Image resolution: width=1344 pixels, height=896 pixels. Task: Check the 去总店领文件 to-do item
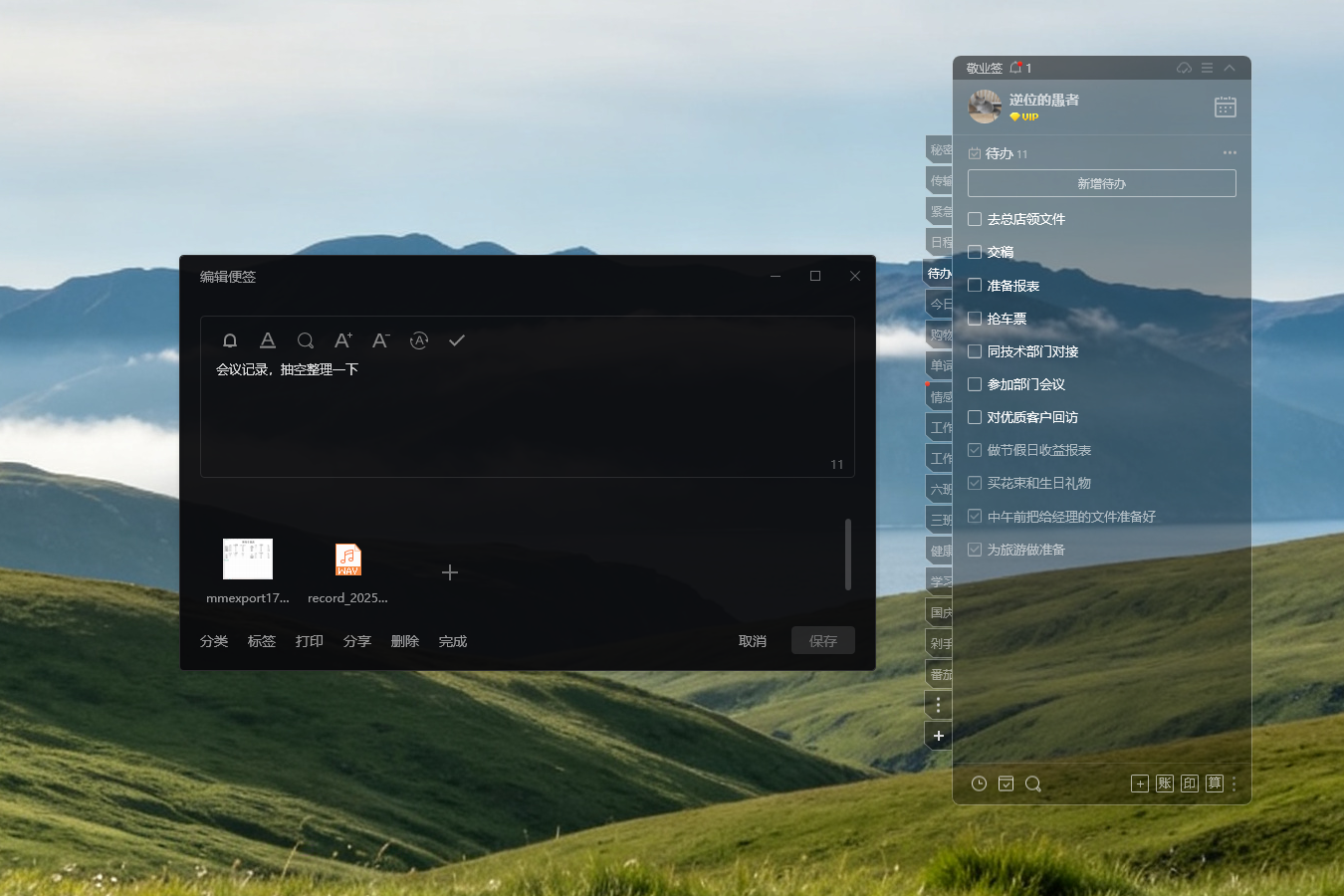(x=975, y=219)
